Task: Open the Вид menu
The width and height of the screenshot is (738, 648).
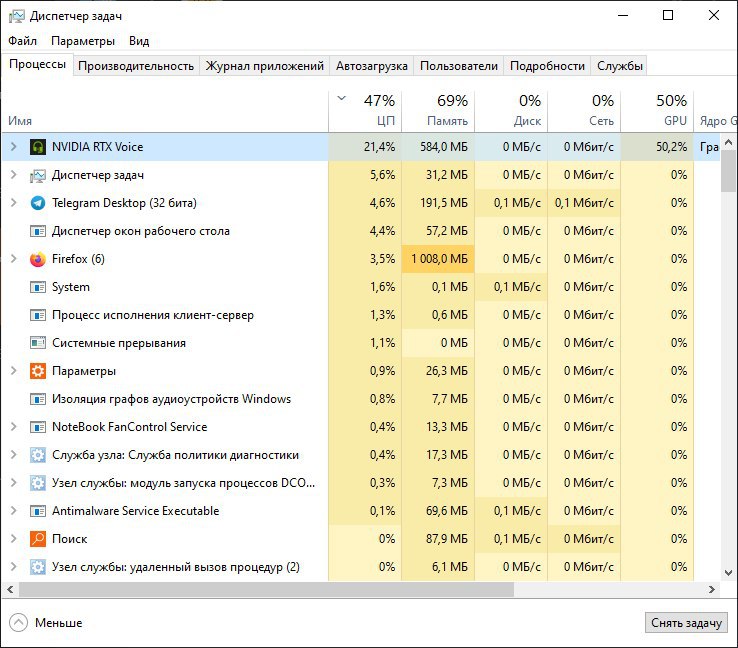Action: click(x=139, y=41)
